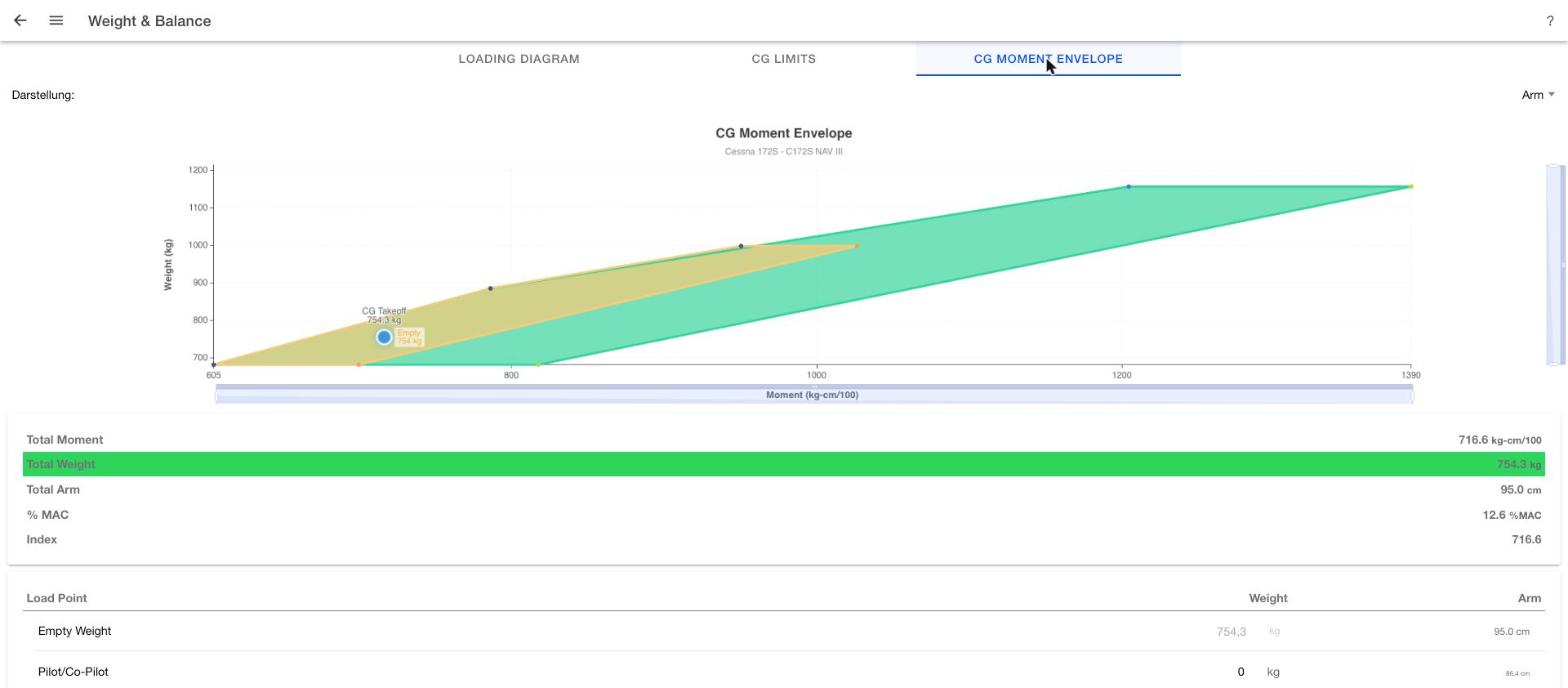The image size is (1568, 688).
Task: Click the Weight & Balance page title
Action: tap(150, 21)
